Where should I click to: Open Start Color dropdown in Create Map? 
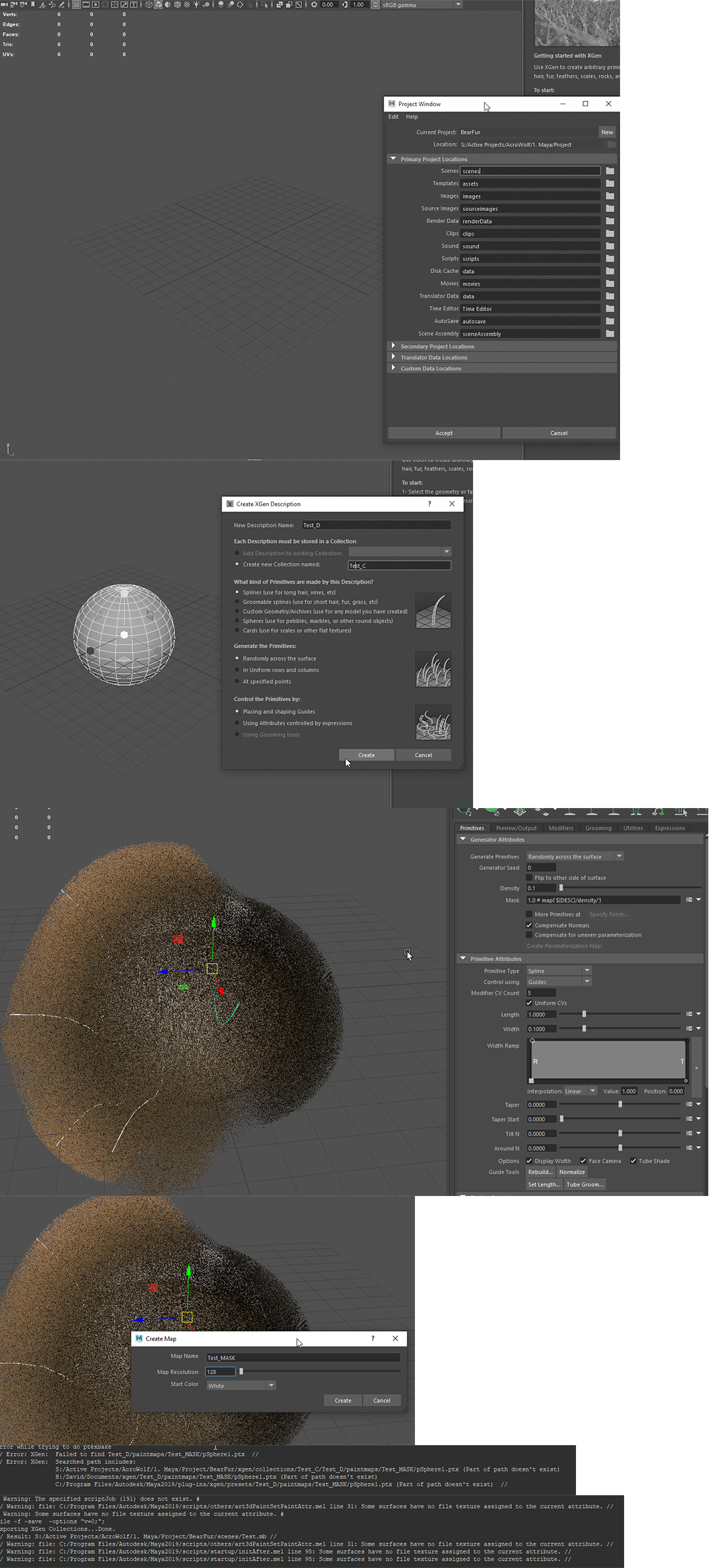241,1386
